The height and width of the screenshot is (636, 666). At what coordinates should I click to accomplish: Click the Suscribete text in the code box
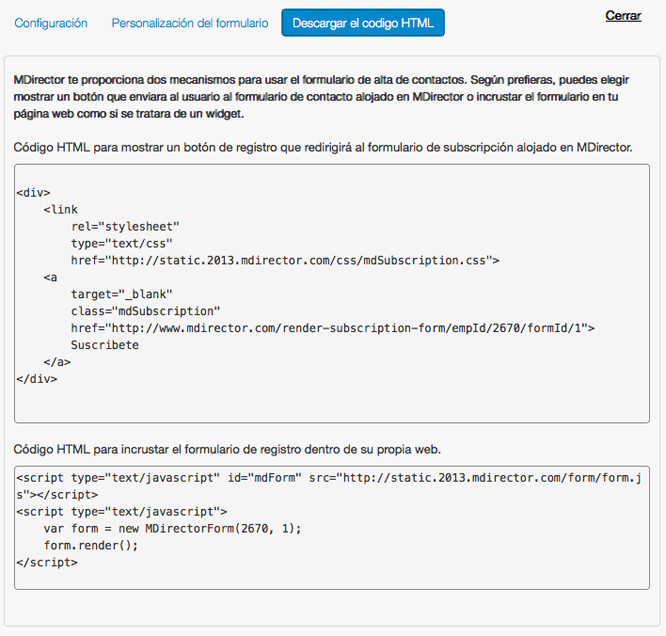[x=104, y=345]
